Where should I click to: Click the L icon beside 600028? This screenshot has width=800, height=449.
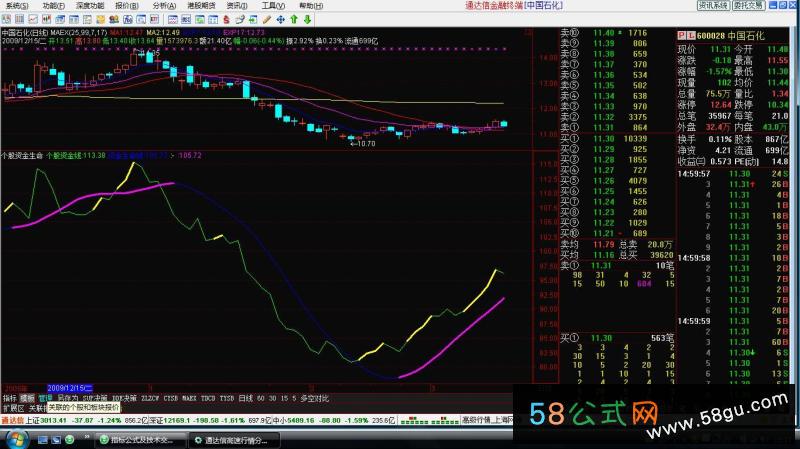coord(690,36)
